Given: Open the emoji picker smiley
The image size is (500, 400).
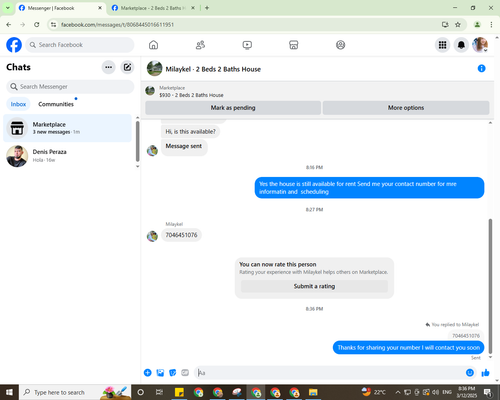Looking at the screenshot, I should (x=470, y=373).
